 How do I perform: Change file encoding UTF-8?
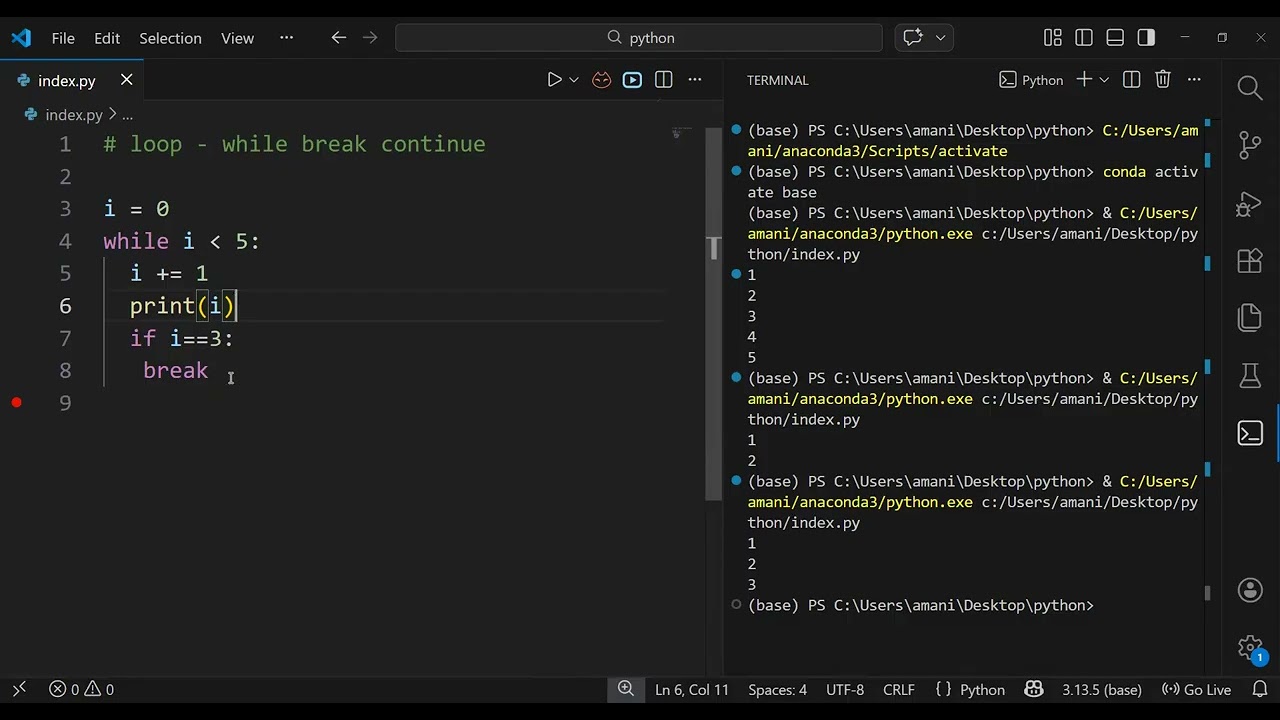coord(845,690)
